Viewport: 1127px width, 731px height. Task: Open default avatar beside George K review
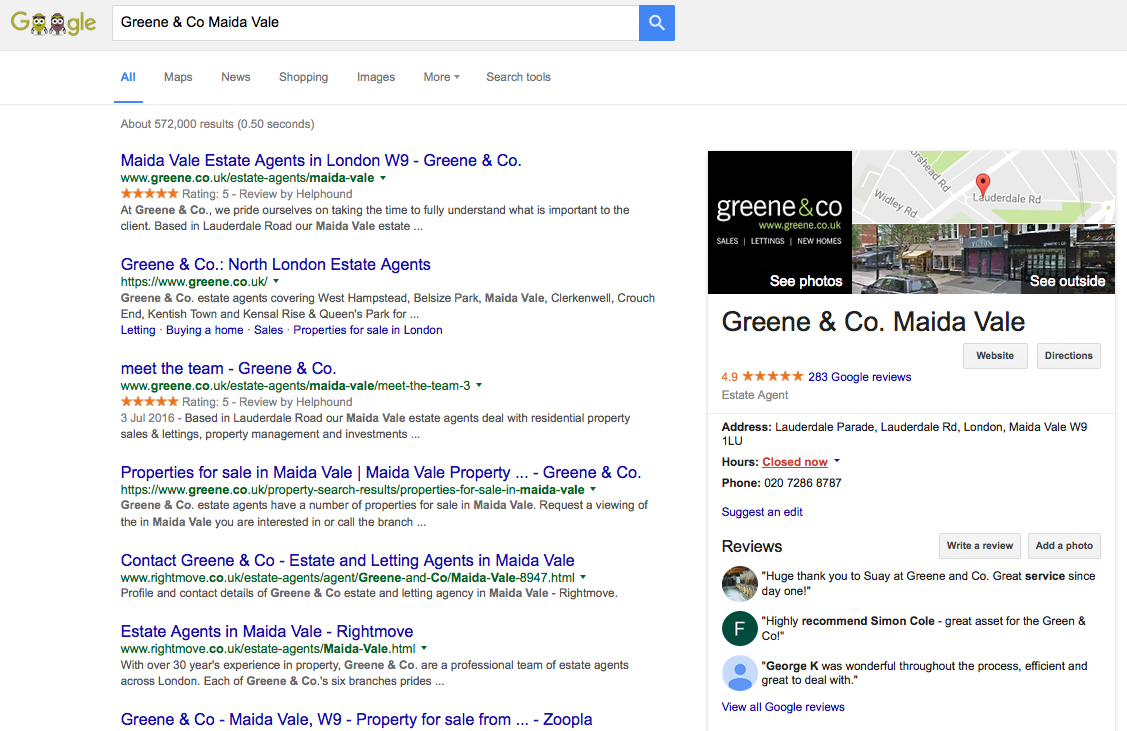click(740, 673)
